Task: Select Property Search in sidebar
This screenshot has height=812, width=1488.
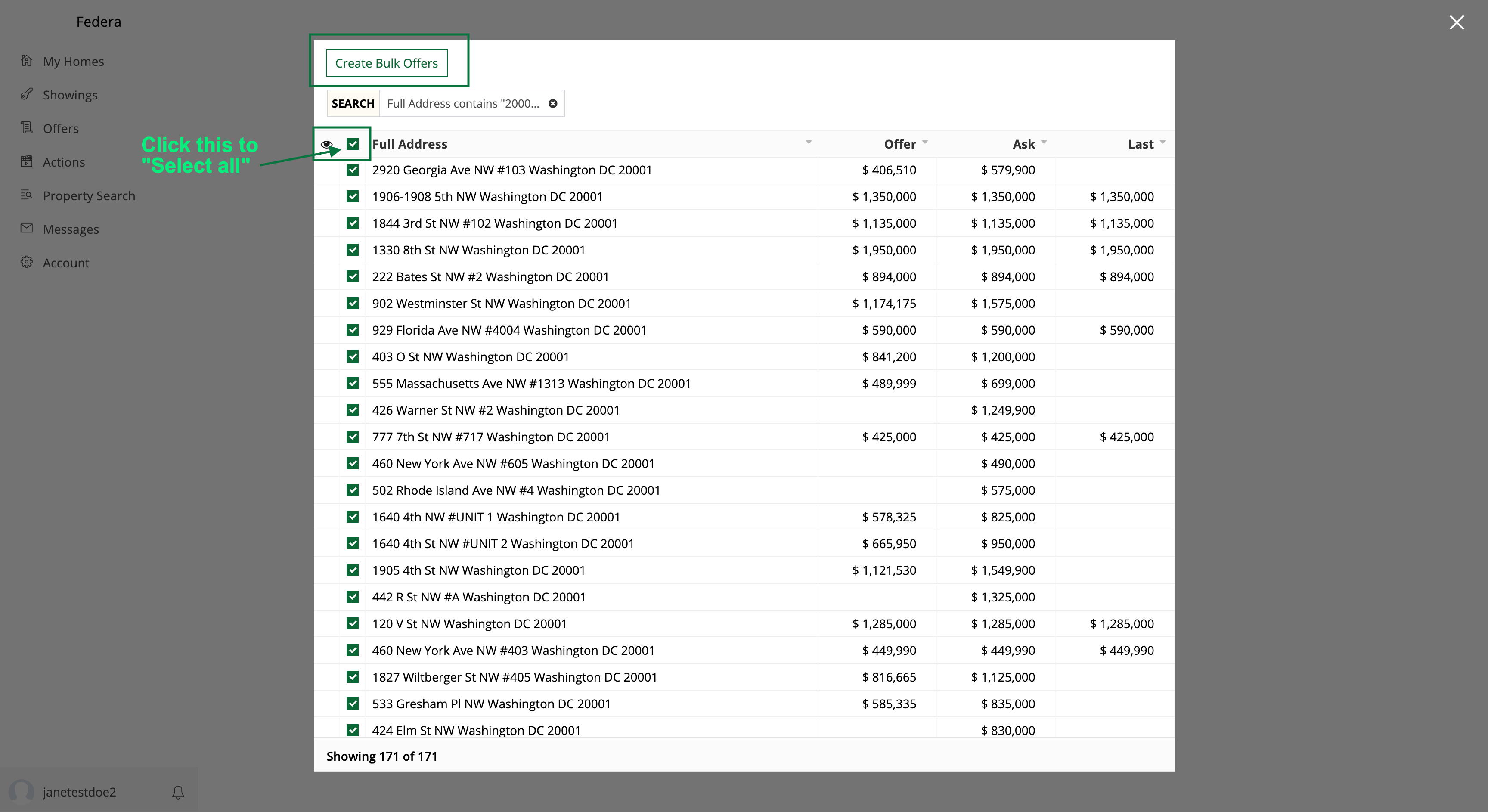Action: [89, 196]
